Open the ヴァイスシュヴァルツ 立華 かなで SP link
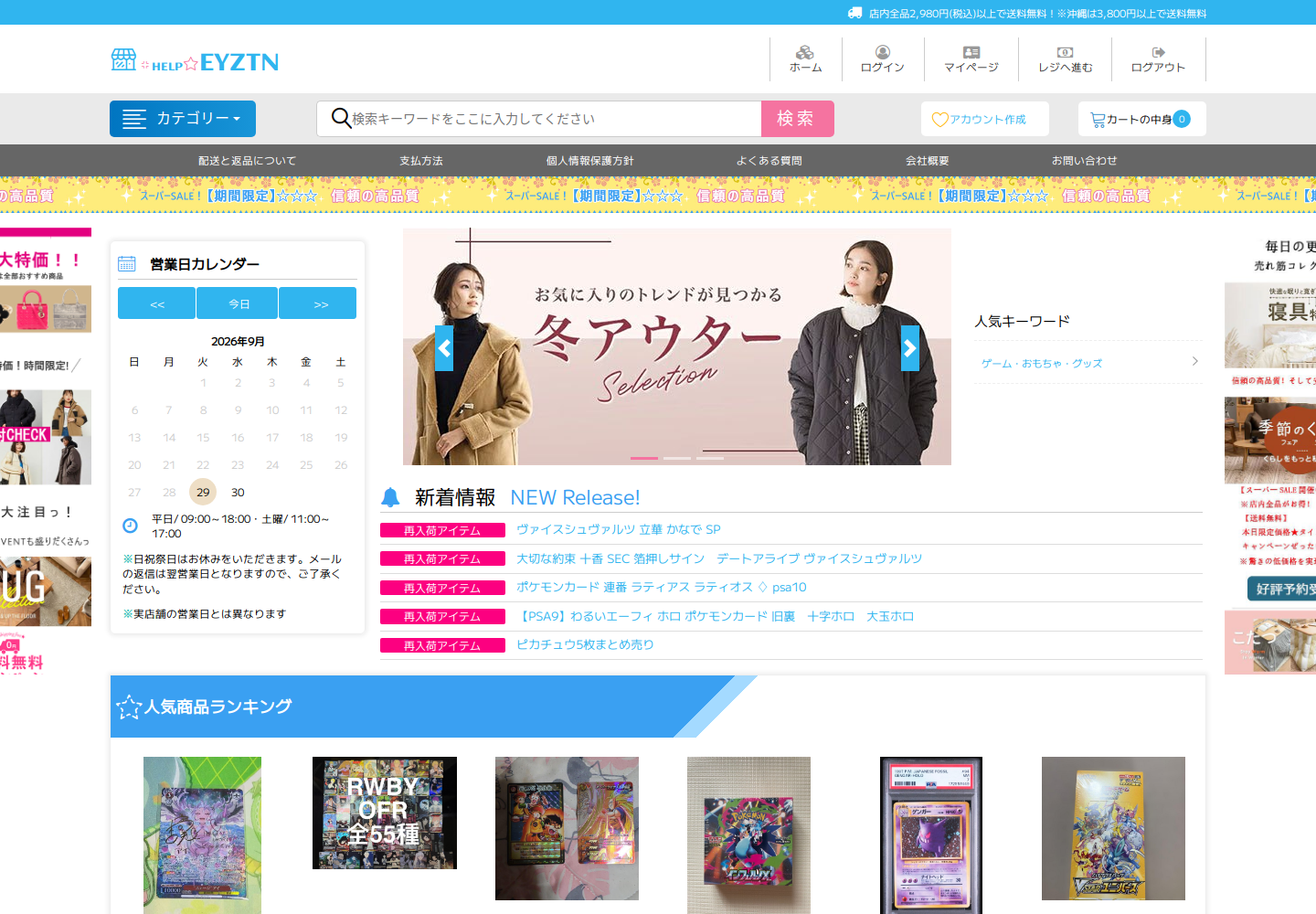Image resolution: width=1316 pixels, height=914 pixels. coord(619,529)
